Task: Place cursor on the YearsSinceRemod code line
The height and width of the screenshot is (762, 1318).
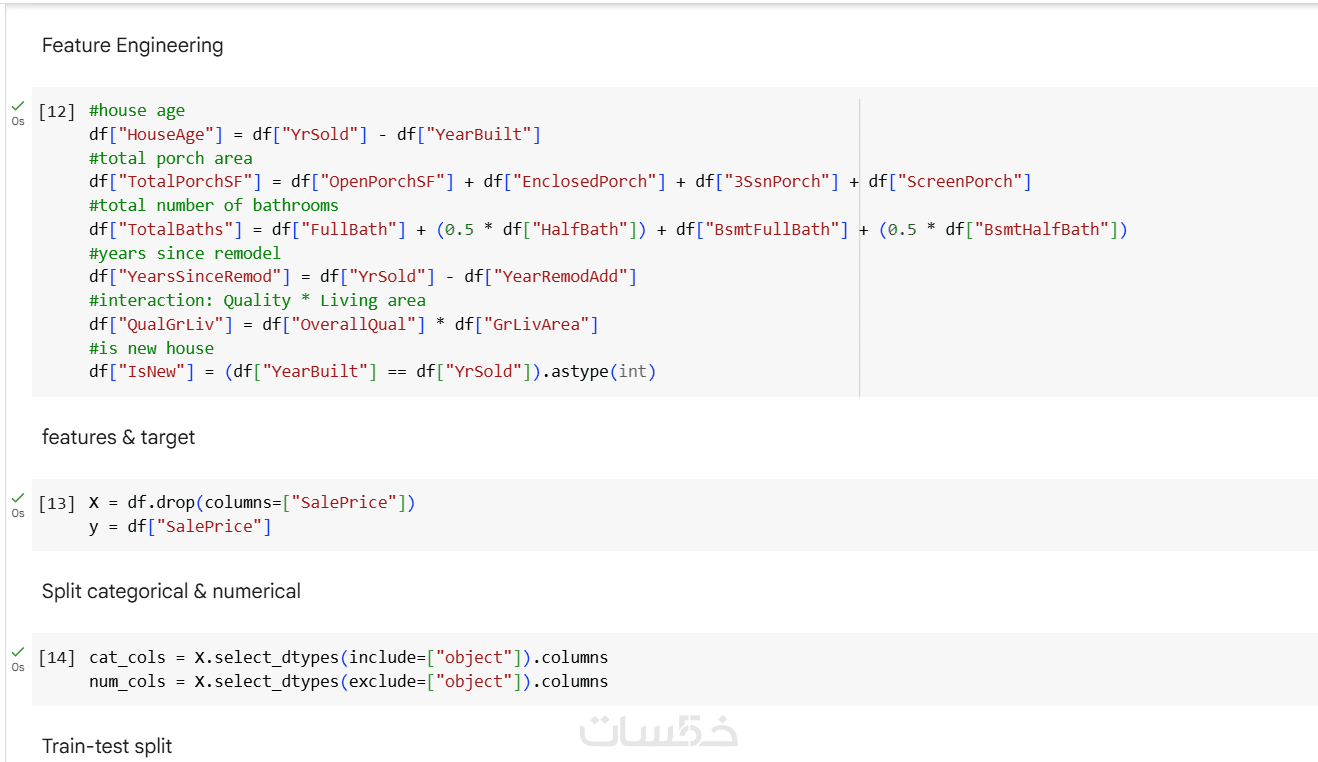Action: click(x=363, y=277)
